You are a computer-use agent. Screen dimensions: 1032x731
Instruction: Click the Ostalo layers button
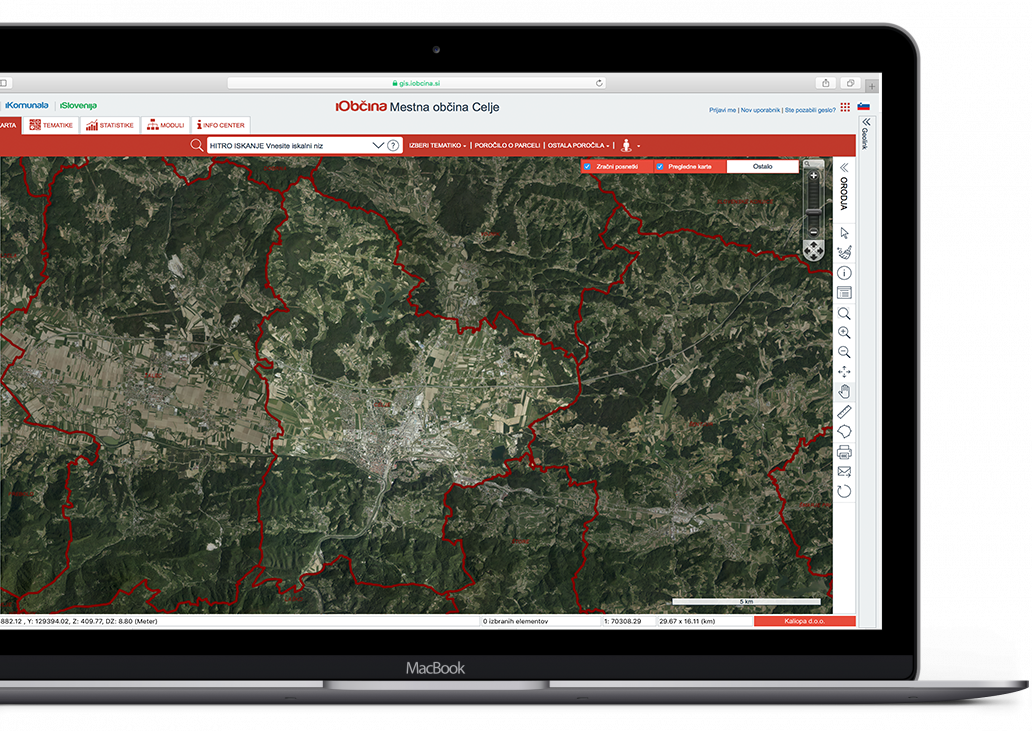[x=762, y=167]
